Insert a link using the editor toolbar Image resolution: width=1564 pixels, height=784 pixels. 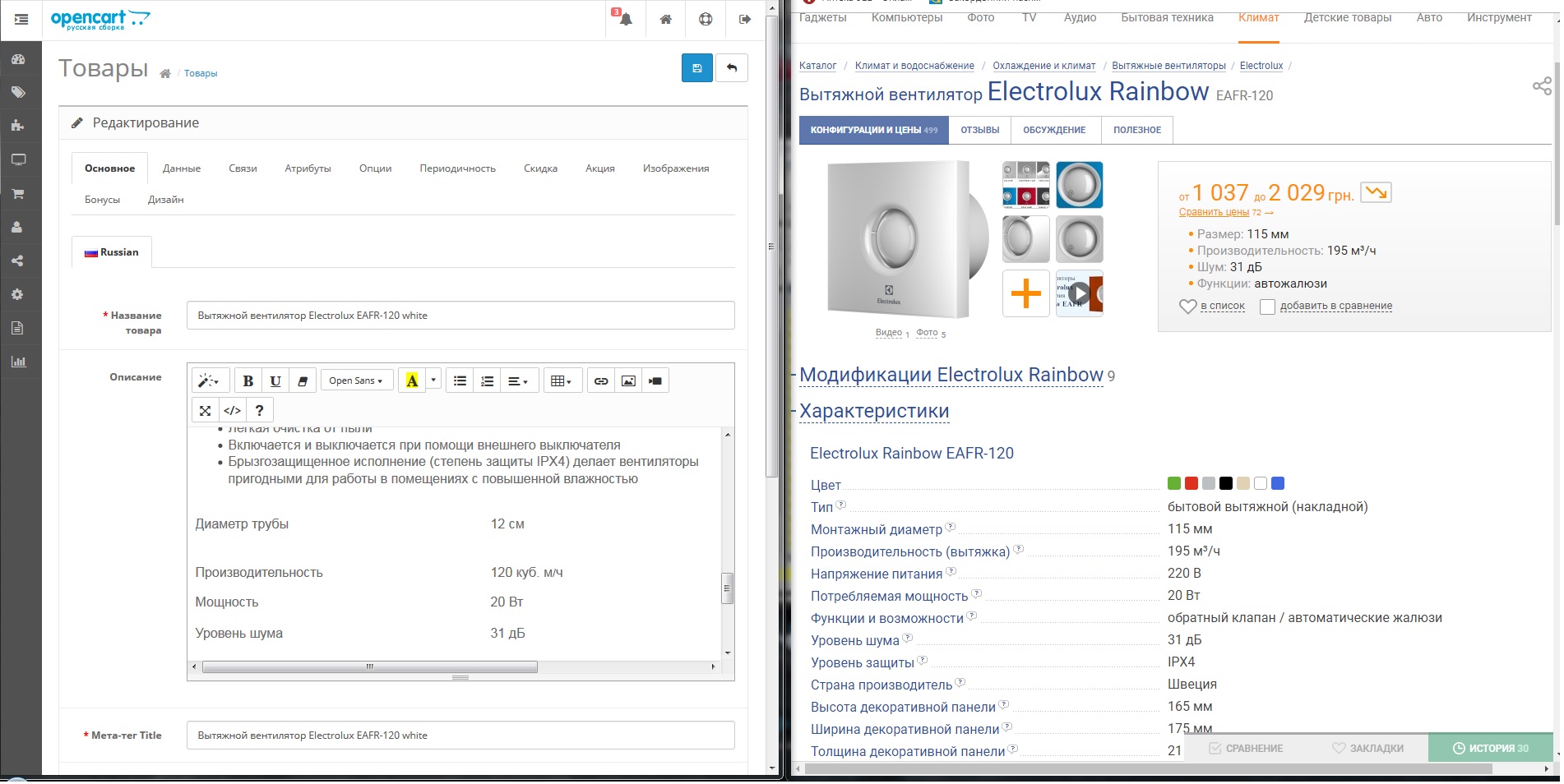pos(601,380)
